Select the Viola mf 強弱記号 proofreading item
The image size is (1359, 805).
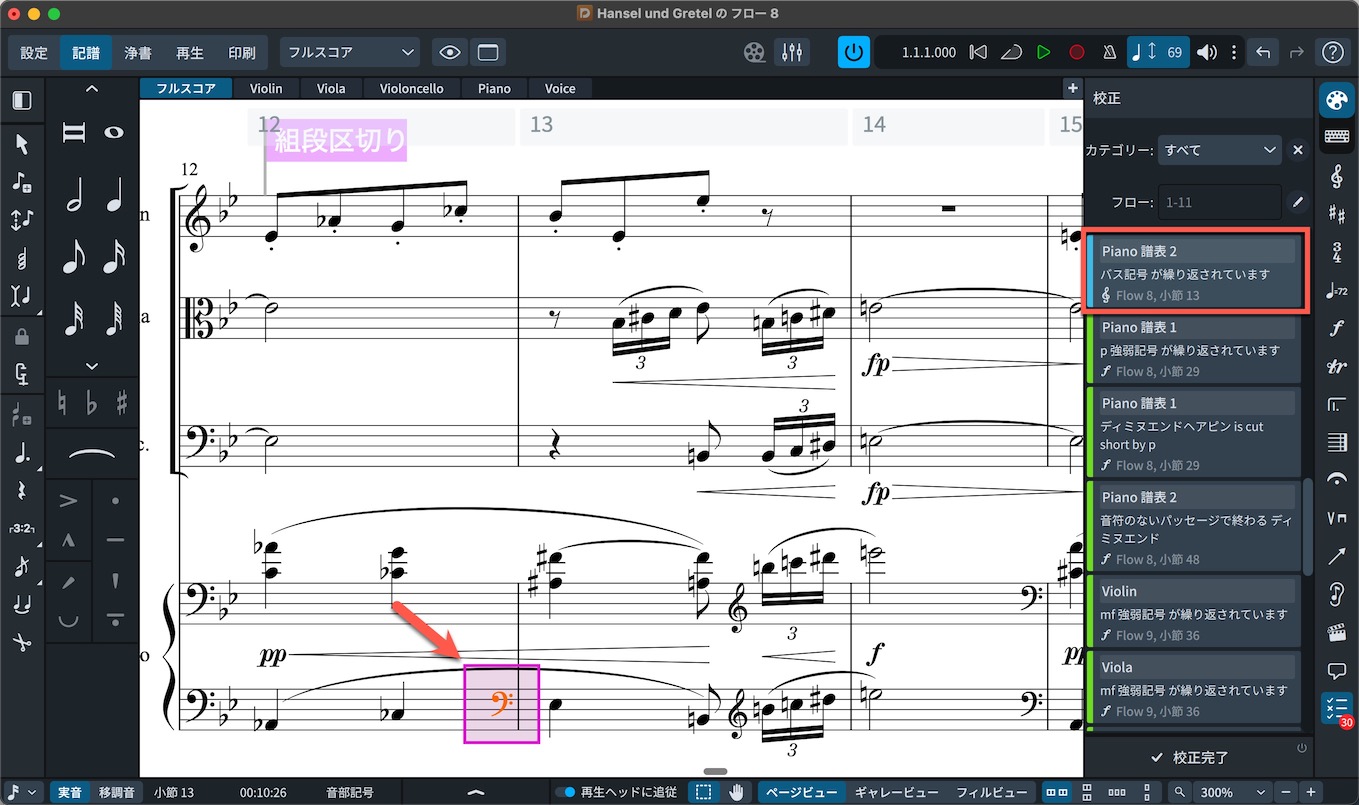(x=1194, y=689)
